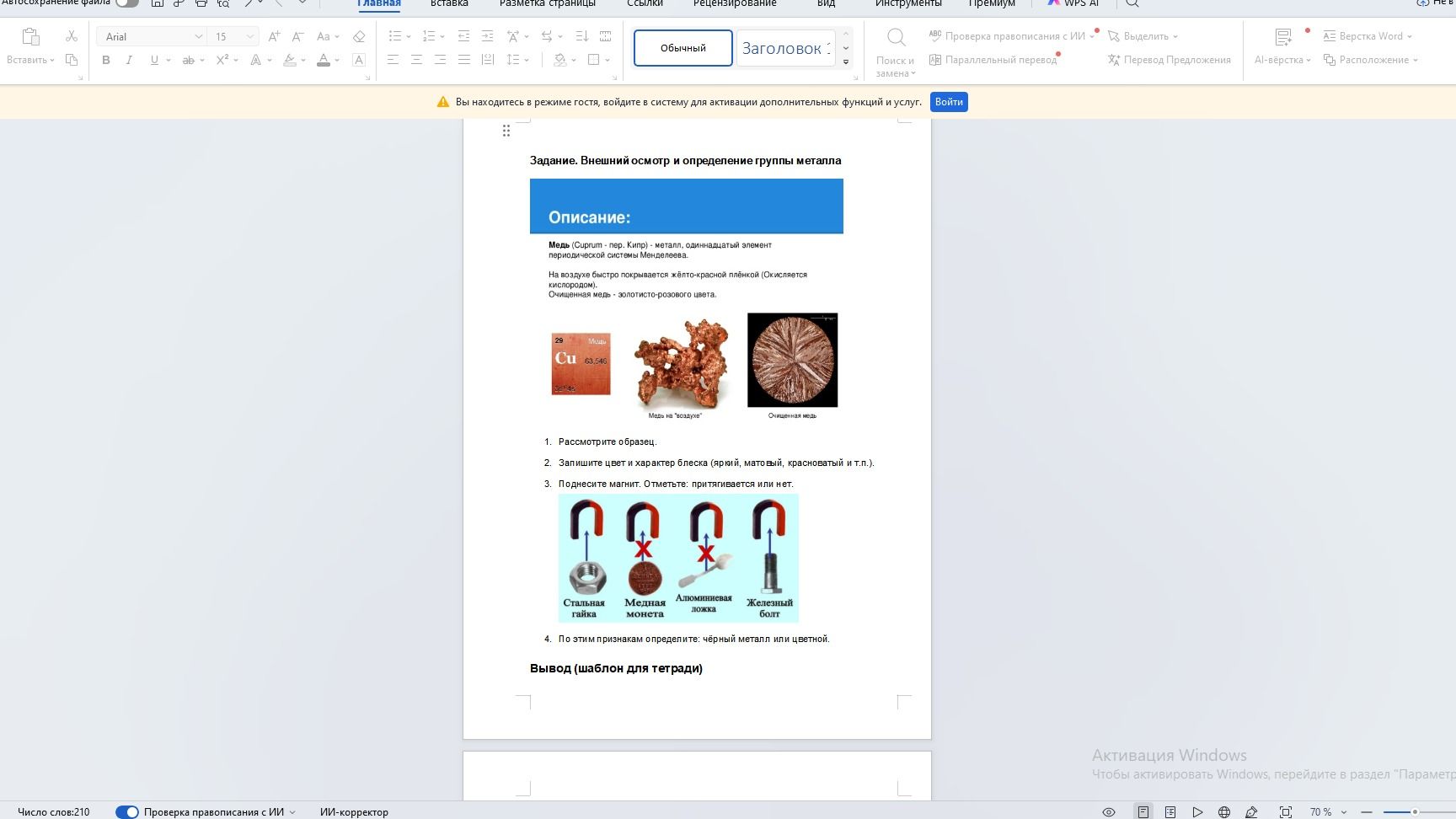Align text left
The image size is (1456, 819).
click(x=393, y=60)
